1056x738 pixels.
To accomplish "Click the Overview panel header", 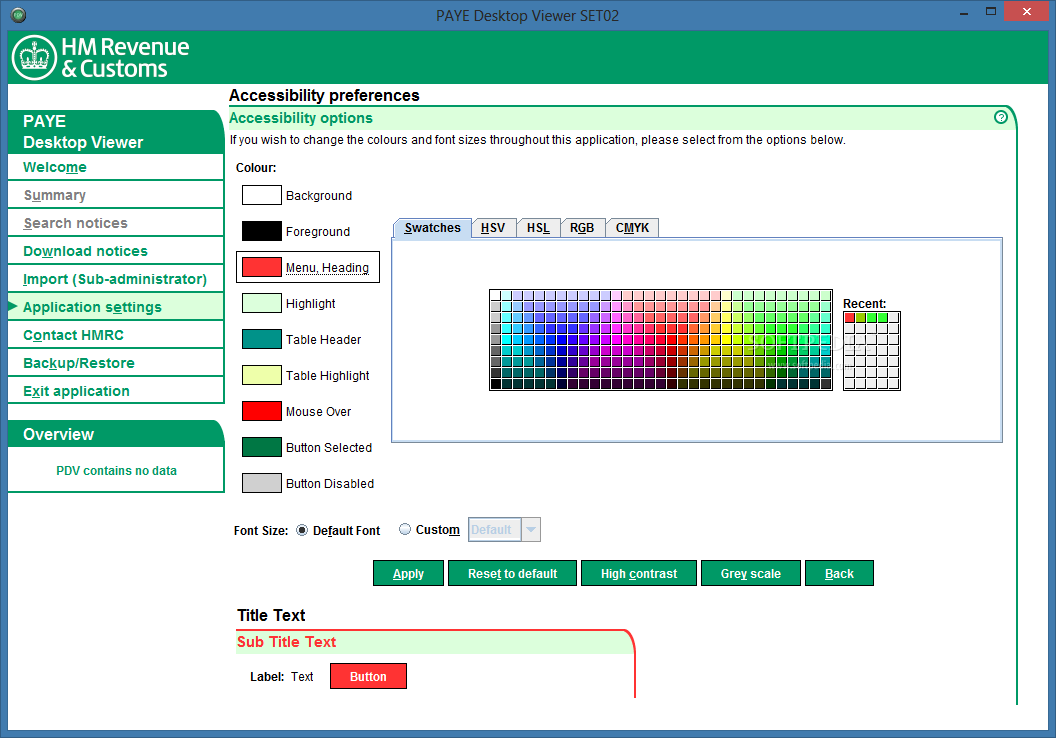I will click(x=115, y=434).
